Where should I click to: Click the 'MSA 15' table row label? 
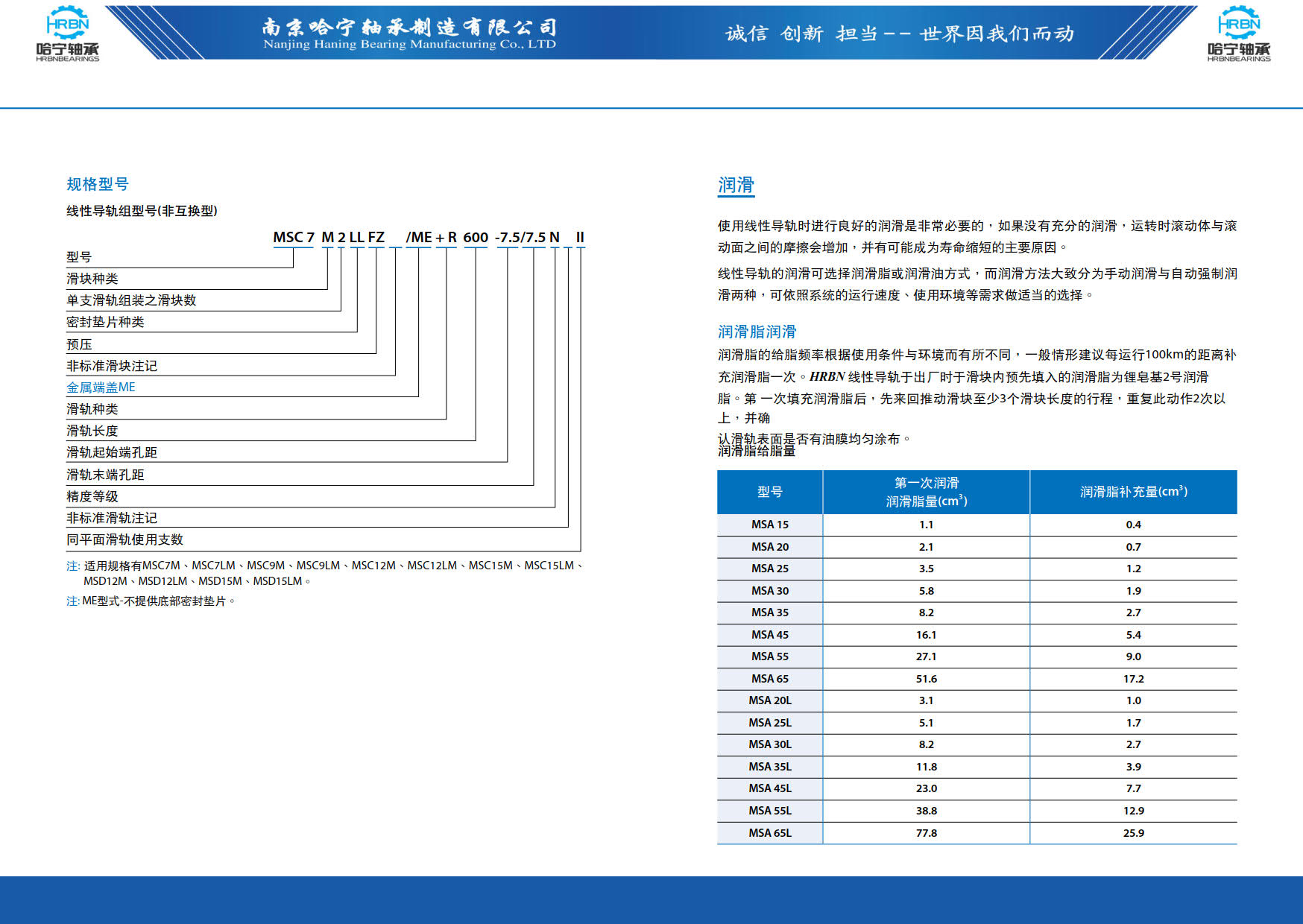click(x=770, y=525)
